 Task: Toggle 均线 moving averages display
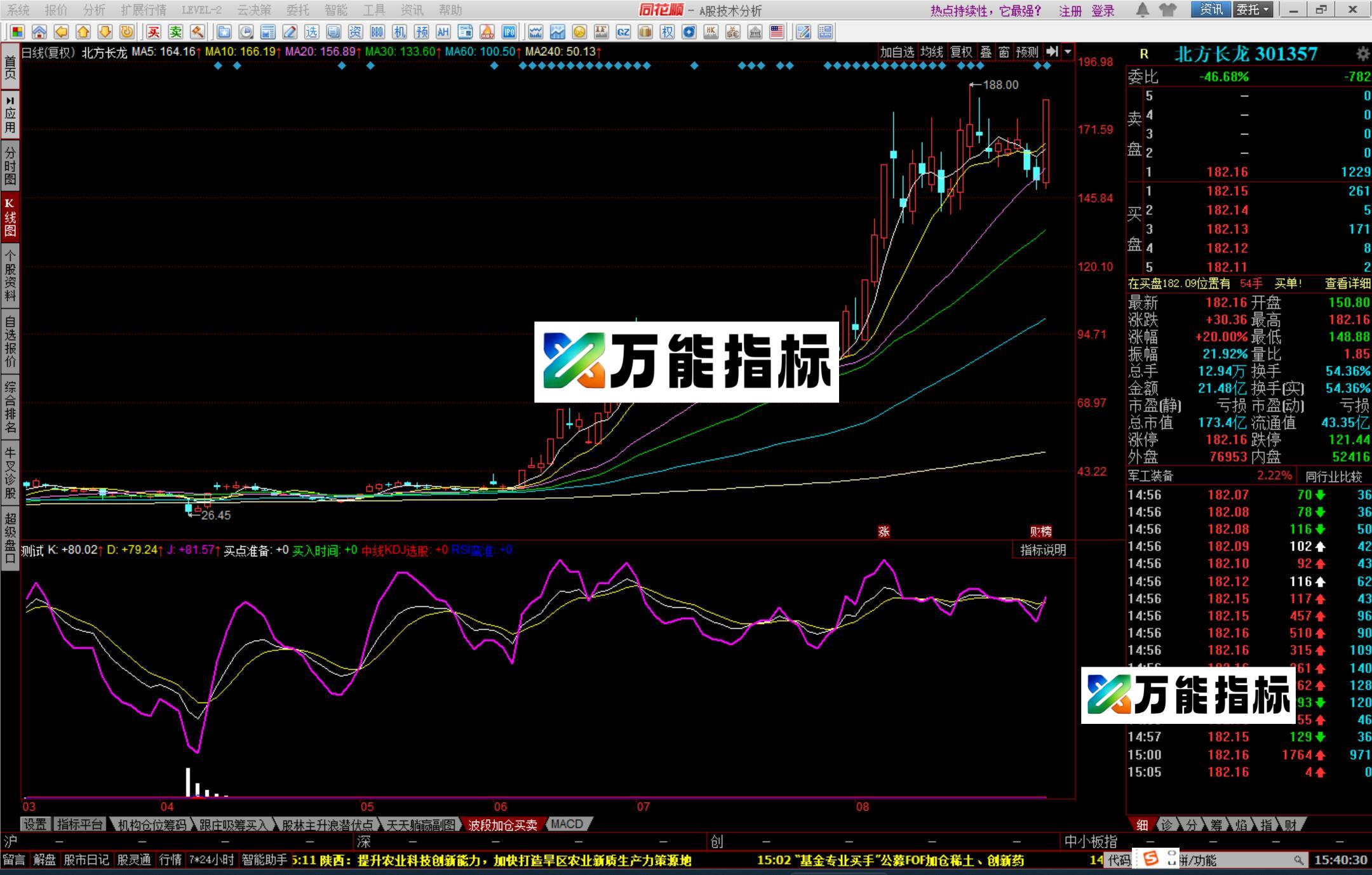pyautogui.click(x=932, y=53)
